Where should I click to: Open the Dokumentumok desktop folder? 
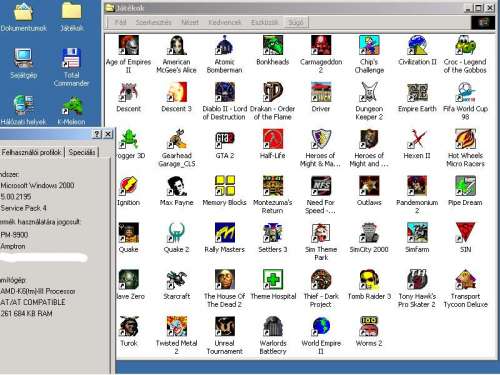click(23, 11)
